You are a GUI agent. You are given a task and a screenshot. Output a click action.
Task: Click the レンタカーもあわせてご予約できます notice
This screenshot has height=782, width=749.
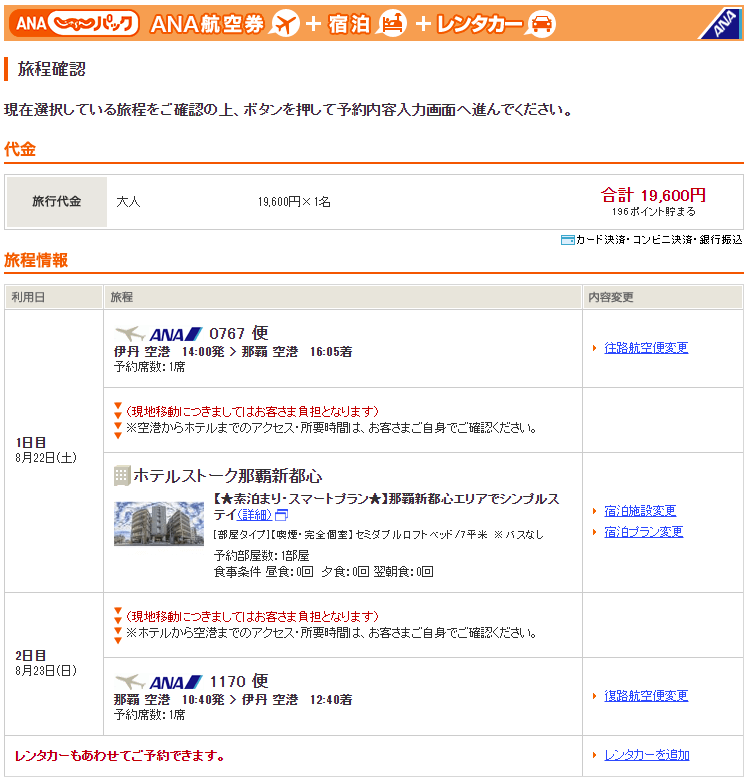tap(120, 756)
